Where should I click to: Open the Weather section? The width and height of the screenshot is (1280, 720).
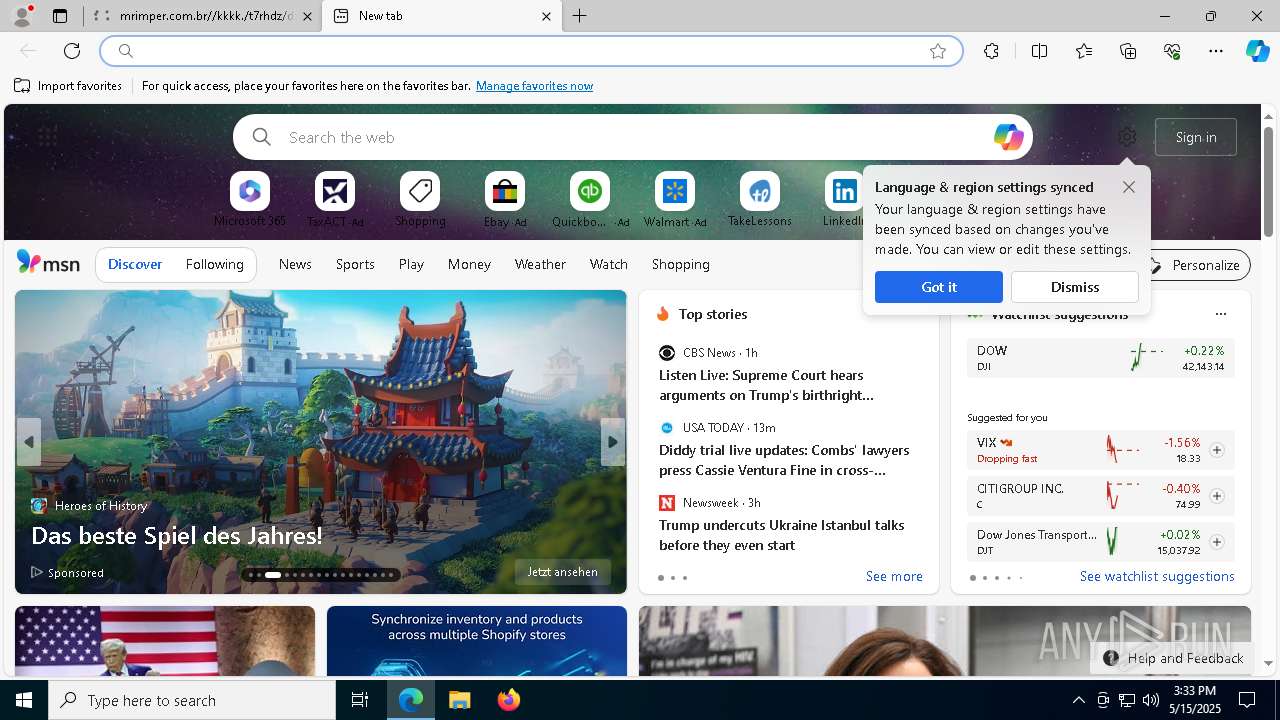click(540, 264)
